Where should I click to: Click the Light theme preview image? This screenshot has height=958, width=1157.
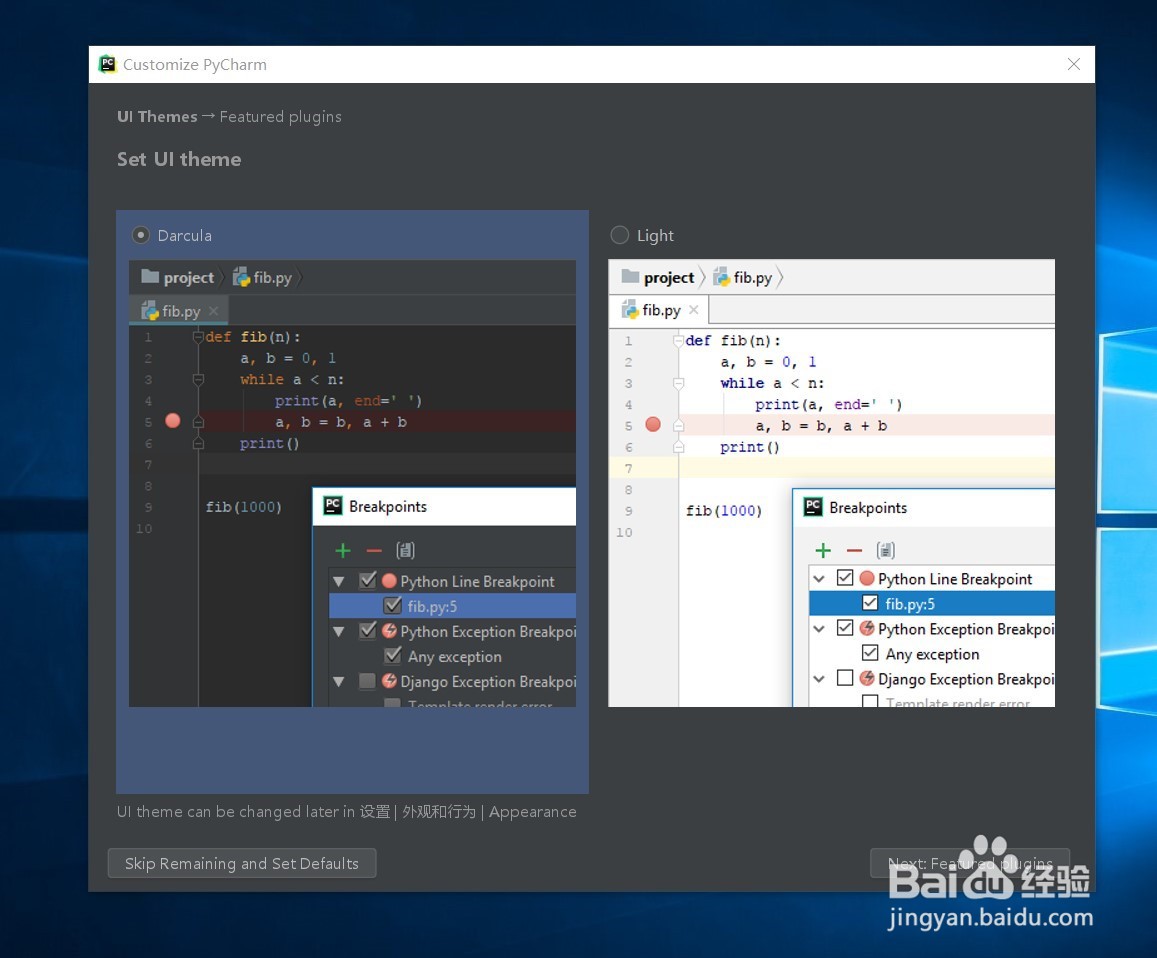[x=832, y=483]
